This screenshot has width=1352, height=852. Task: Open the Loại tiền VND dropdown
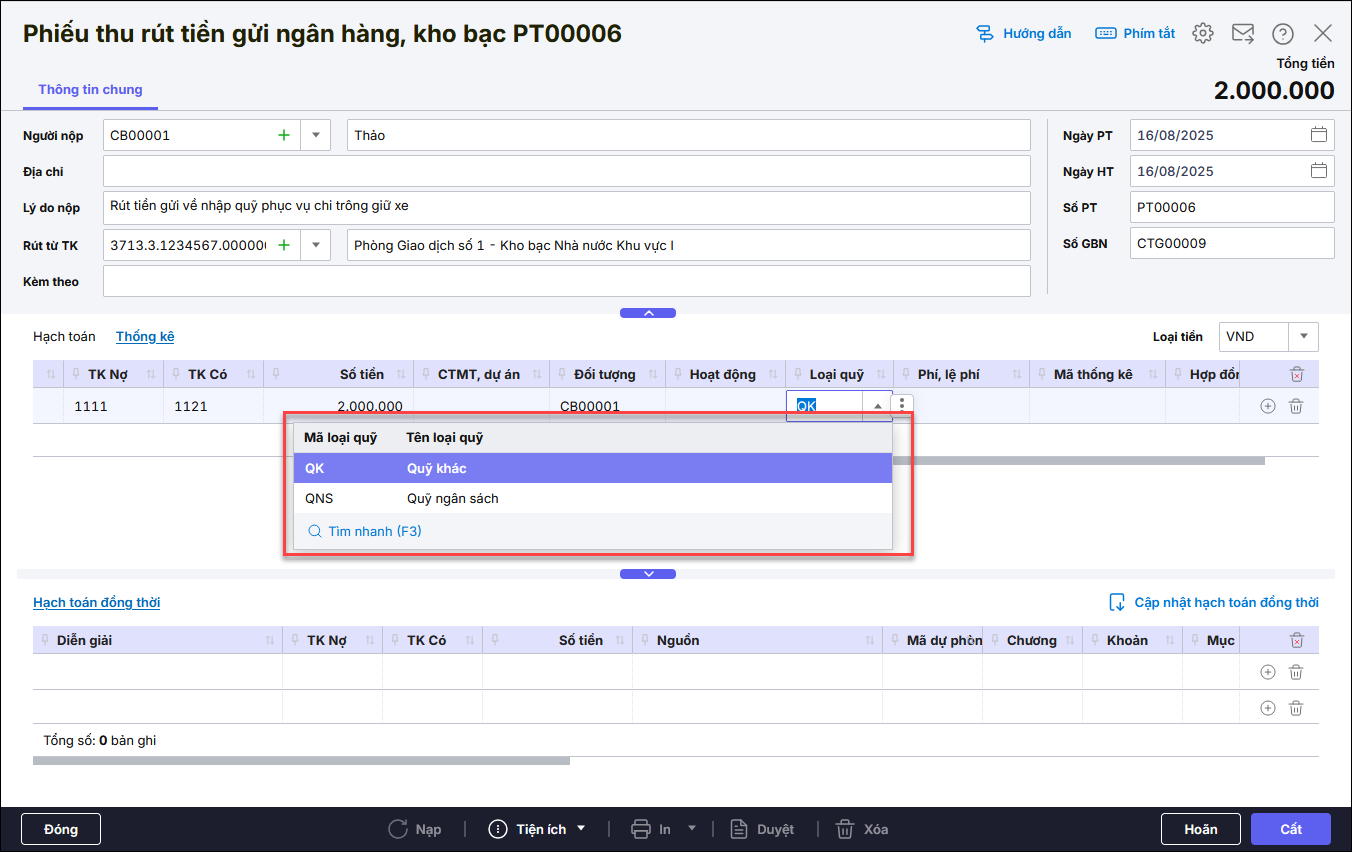pyautogui.click(x=1303, y=337)
